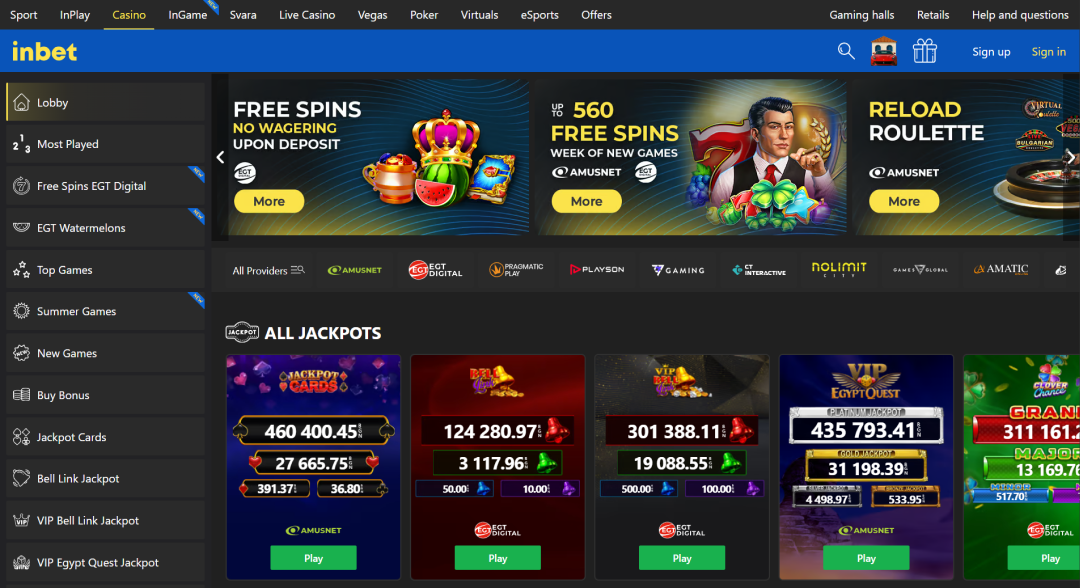
Task: Open the search magnifier icon
Action: (x=846, y=51)
